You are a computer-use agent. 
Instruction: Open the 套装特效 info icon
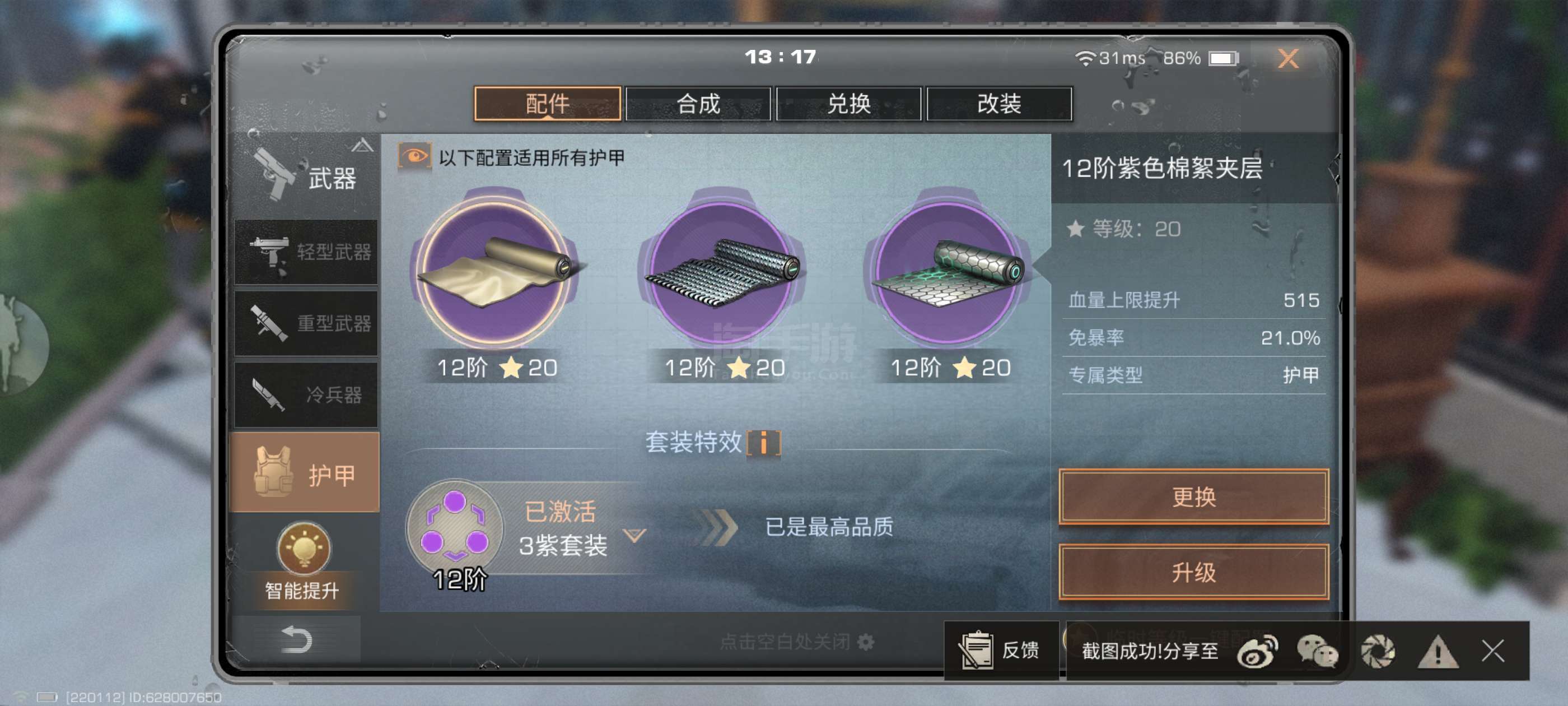[x=763, y=442]
